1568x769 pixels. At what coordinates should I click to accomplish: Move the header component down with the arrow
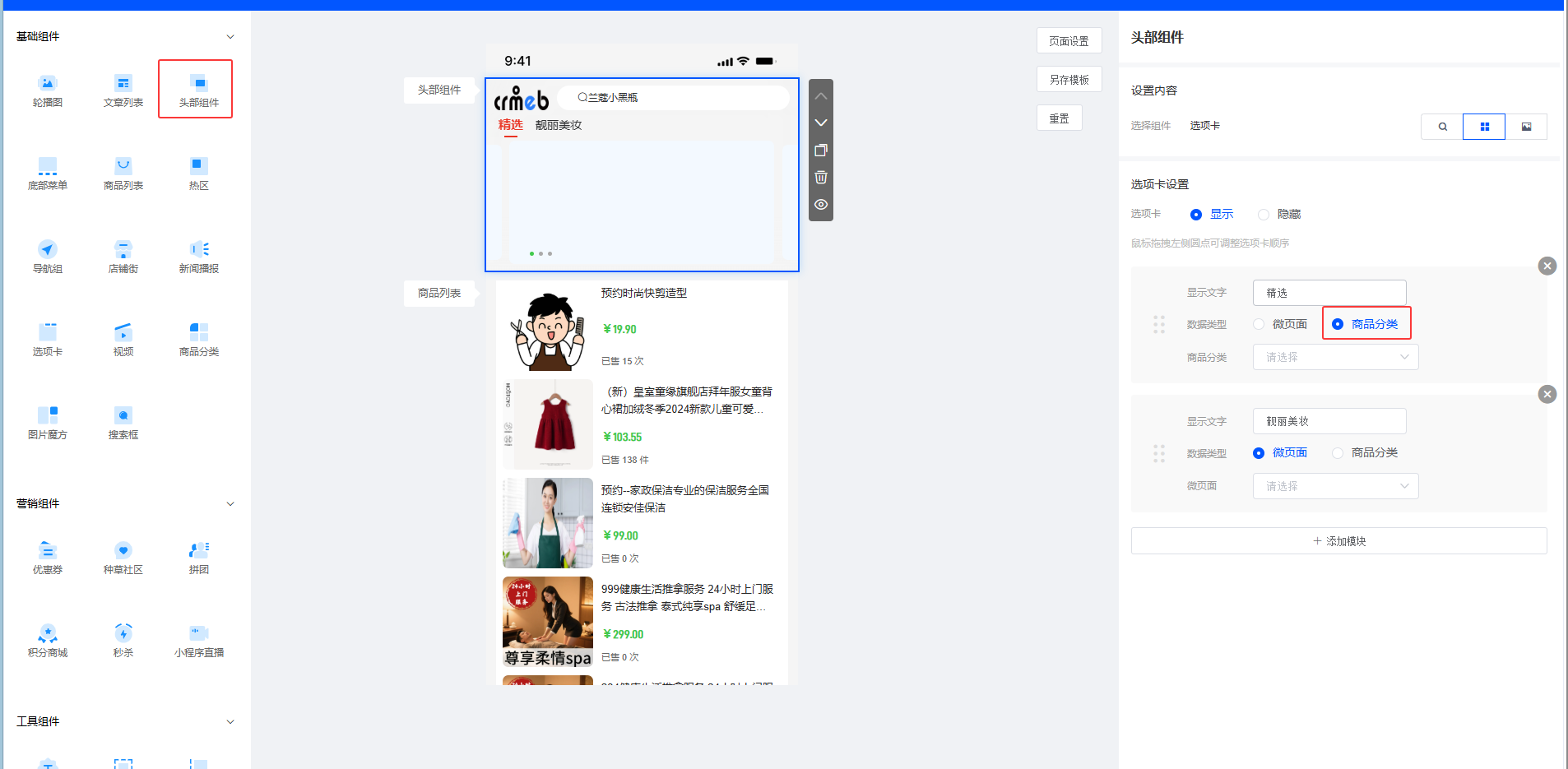point(821,123)
